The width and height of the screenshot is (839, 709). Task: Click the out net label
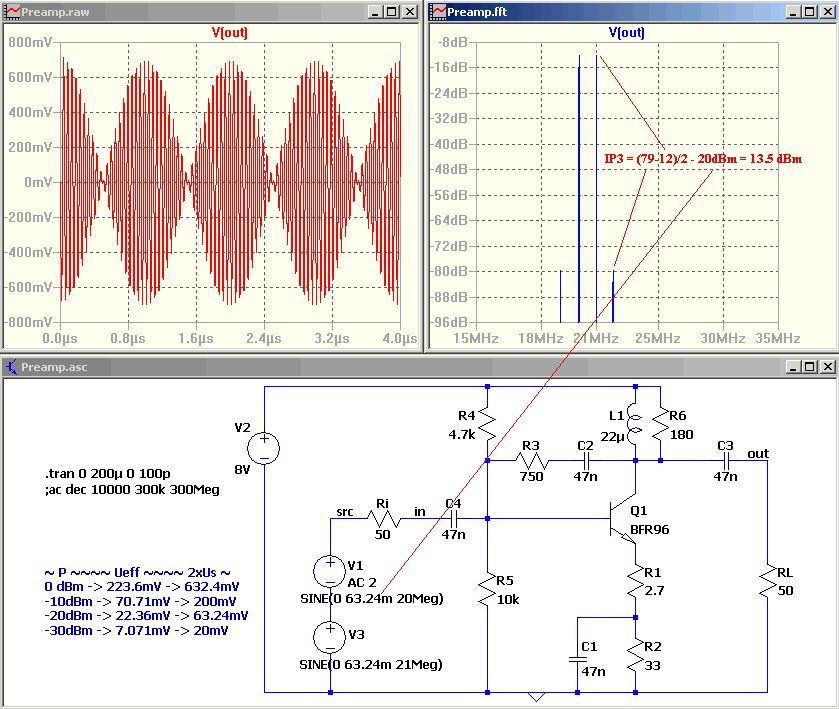758,454
